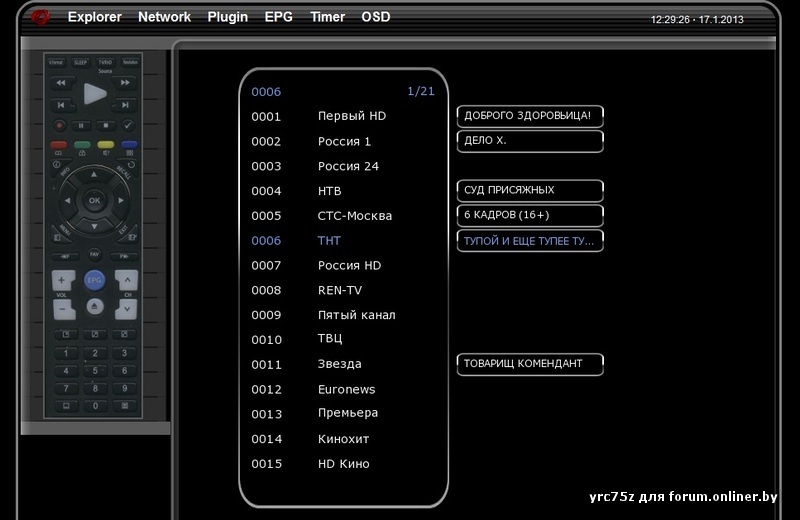The height and width of the screenshot is (520, 800).
Task: Click the volume plus button on remote
Action: pos(63,280)
